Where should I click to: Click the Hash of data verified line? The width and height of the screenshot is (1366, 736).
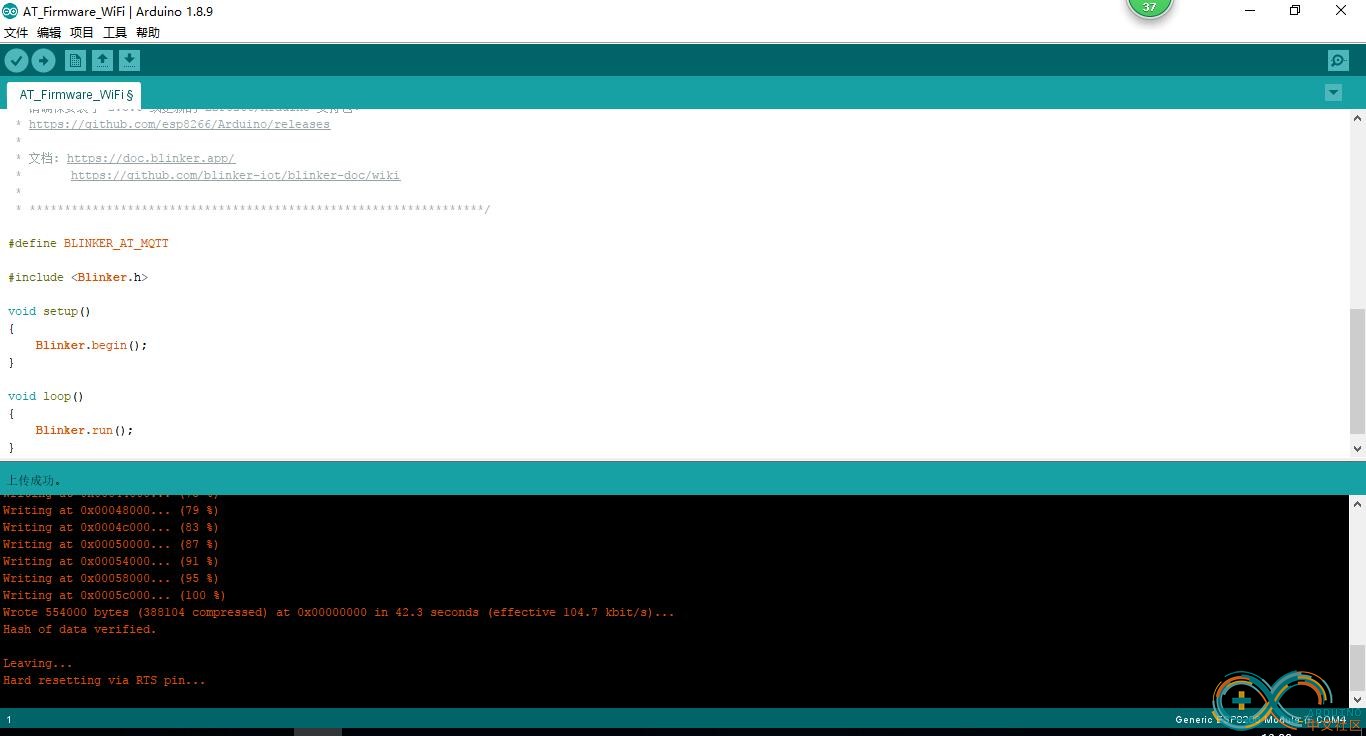coord(80,629)
